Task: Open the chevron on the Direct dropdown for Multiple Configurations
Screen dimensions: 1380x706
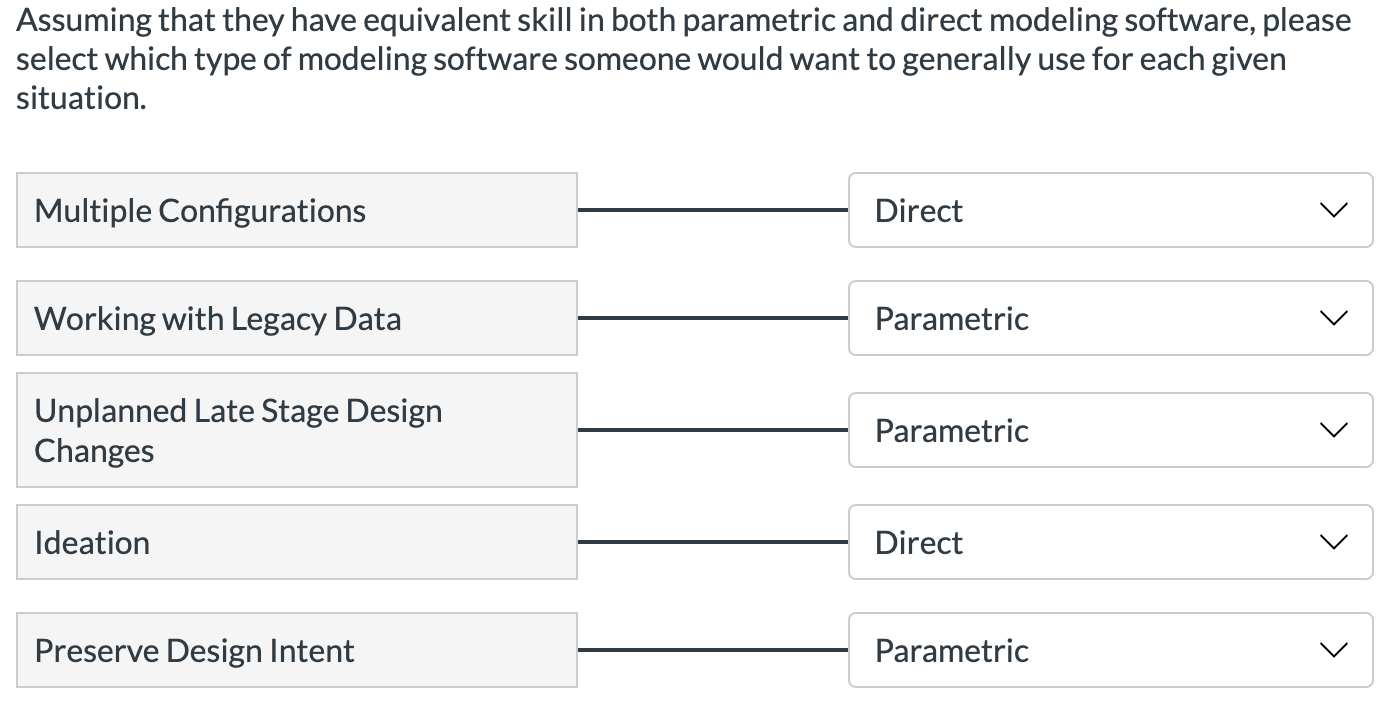Action: [1331, 210]
